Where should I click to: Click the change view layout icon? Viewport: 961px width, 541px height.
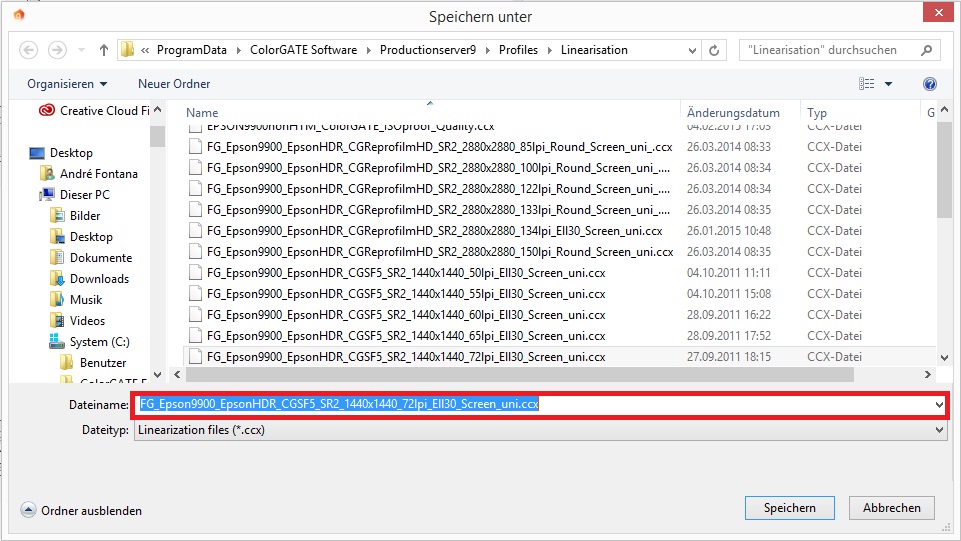[x=867, y=84]
